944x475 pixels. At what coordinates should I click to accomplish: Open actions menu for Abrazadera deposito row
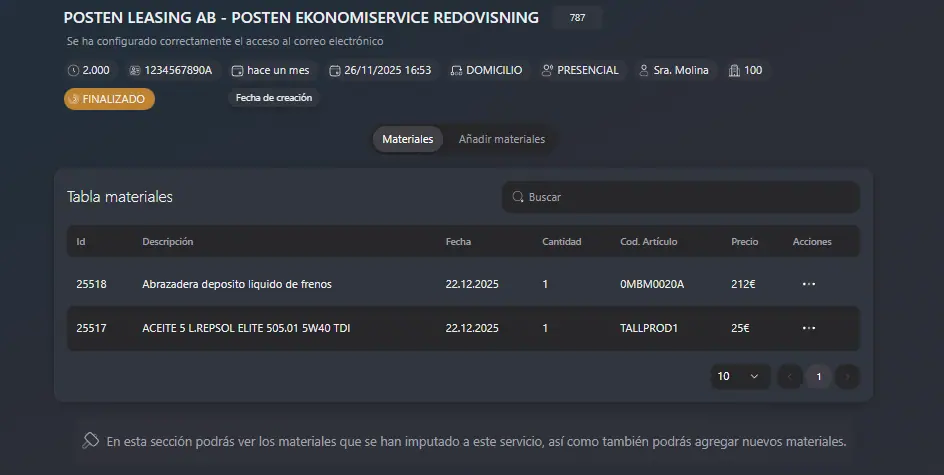[x=808, y=284]
